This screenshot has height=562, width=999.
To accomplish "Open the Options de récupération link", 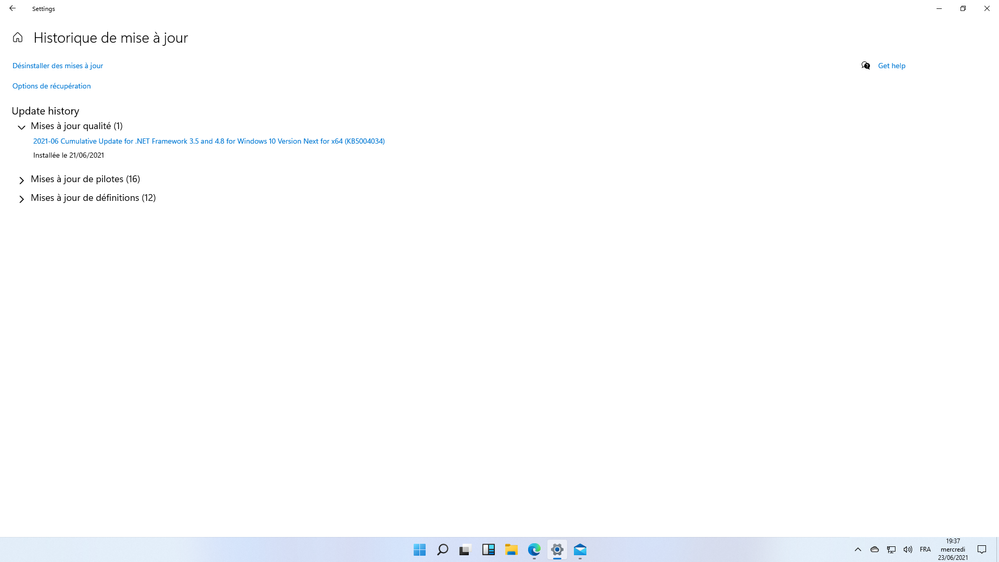I will click(52, 86).
